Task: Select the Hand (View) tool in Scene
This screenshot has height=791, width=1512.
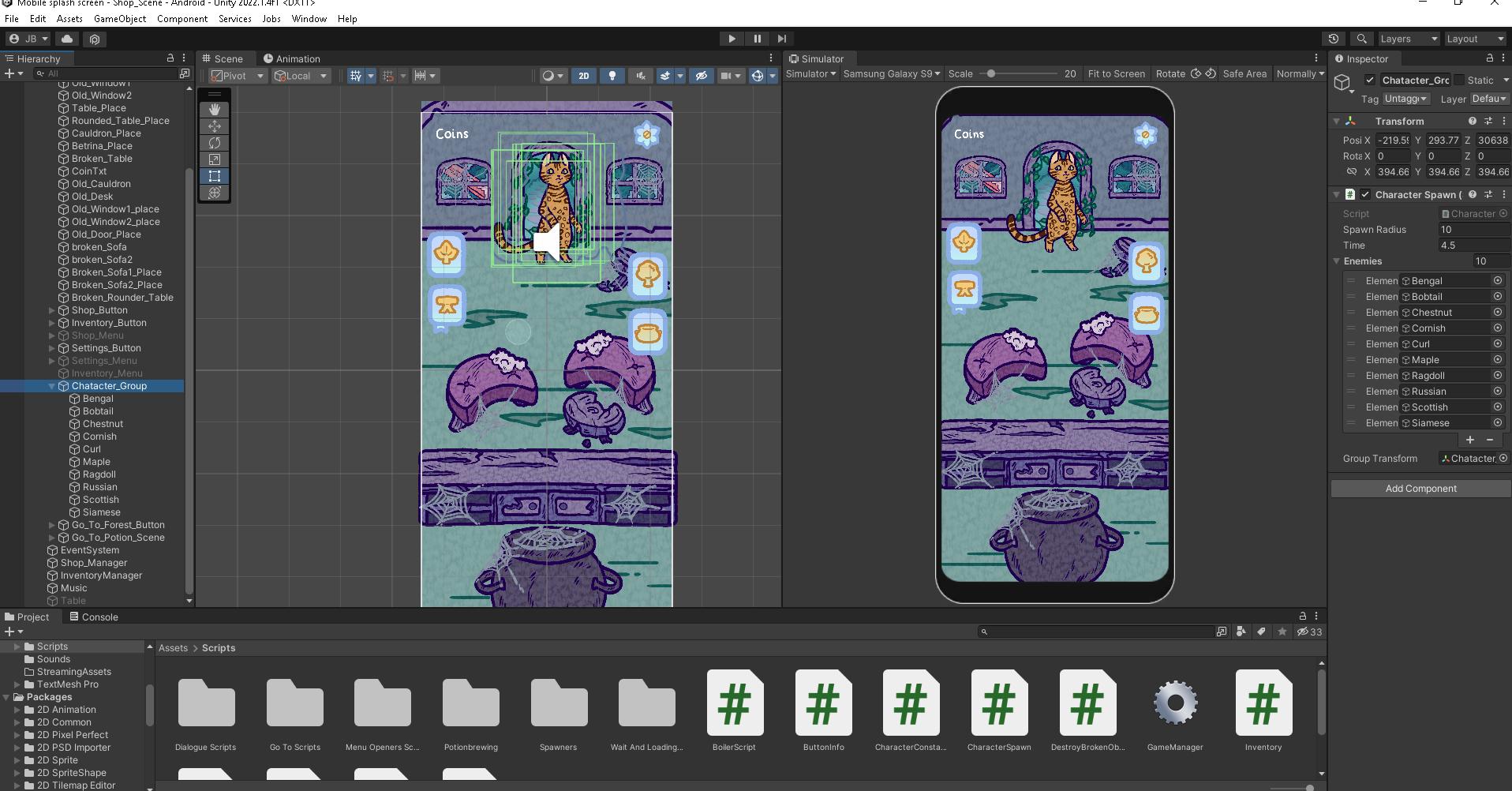Action: tap(214, 110)
